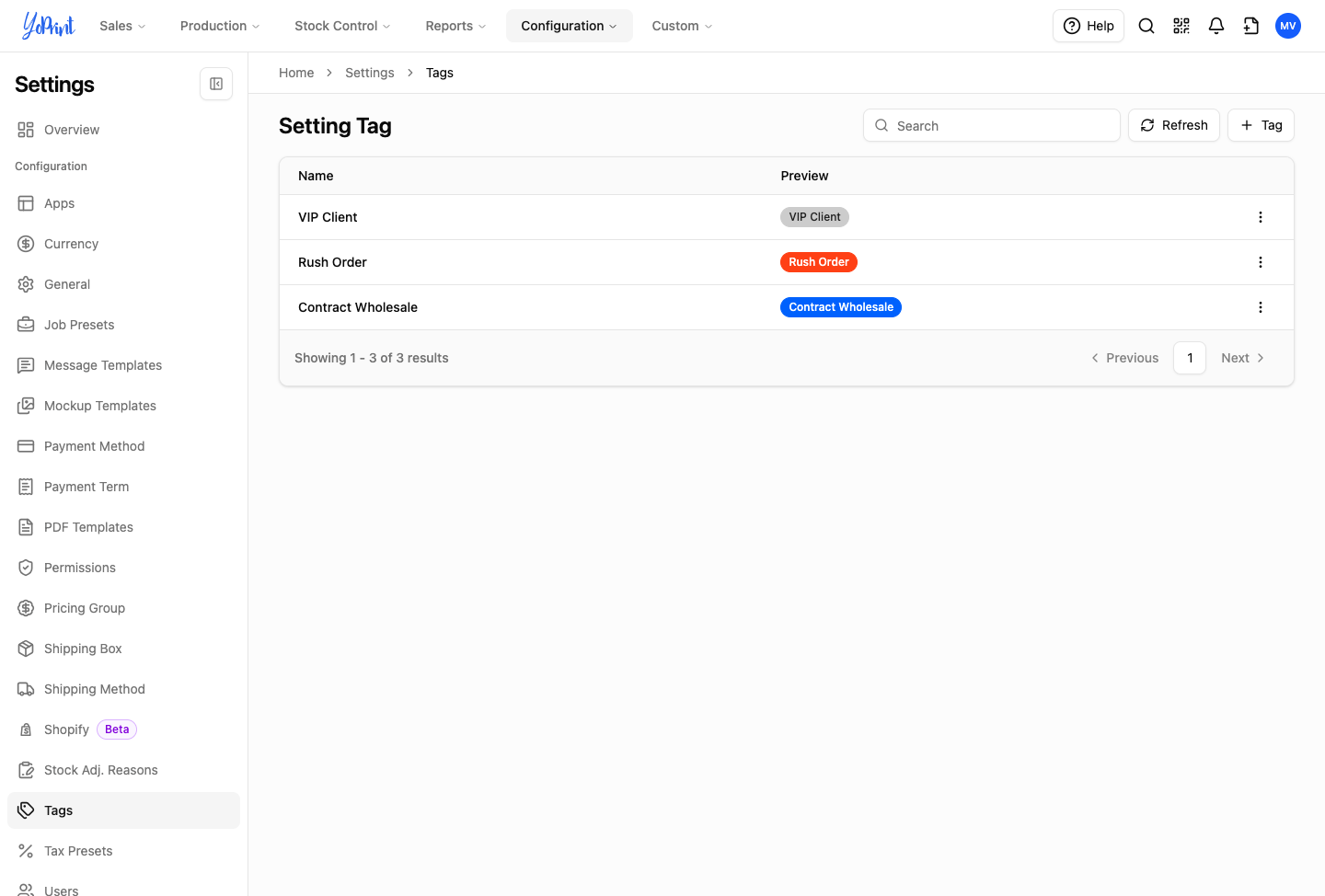Viewport: 1325px width, 896px height.
Task: Open row actions for Rush Order
Action: 1261,262
